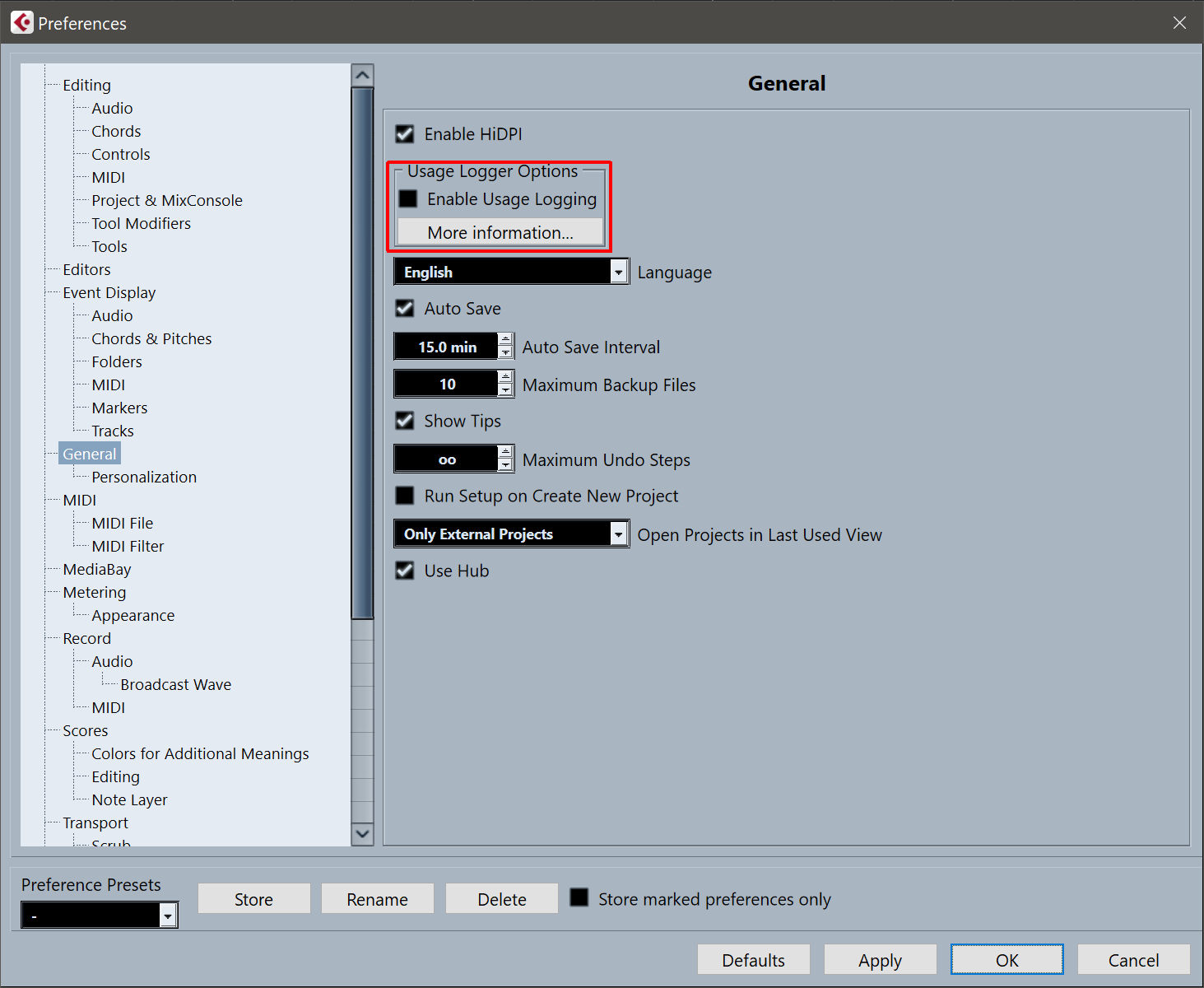Open the MediaBay preferences page
The image size is (1204, 988).
(x=97, y=570)
